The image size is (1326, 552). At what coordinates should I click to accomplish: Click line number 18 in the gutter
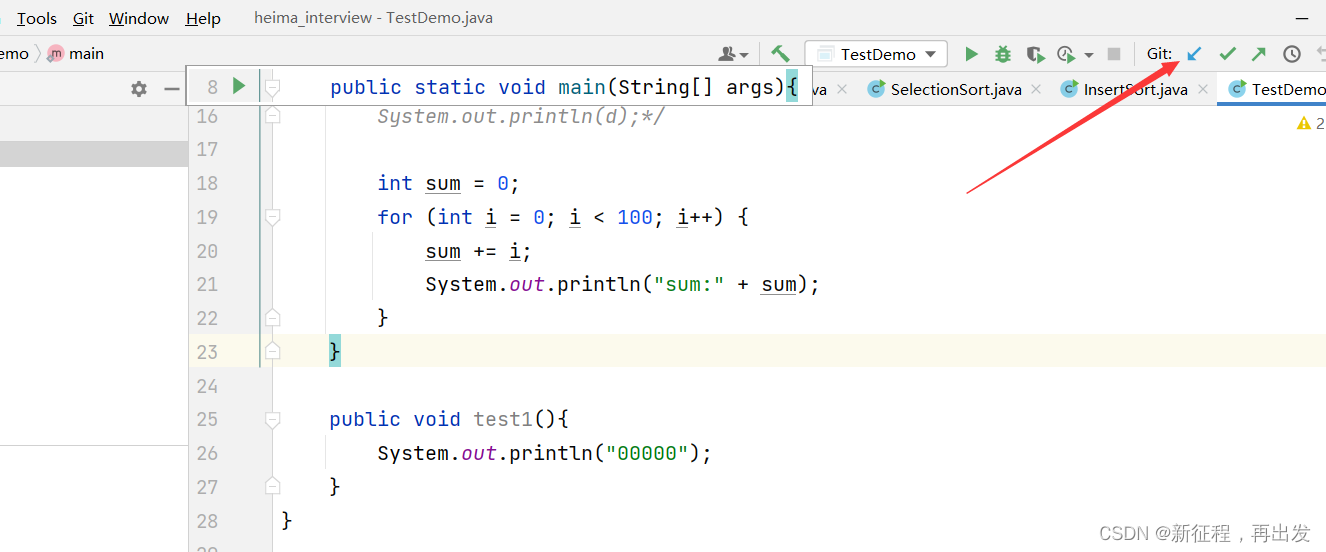coord(207,183)
